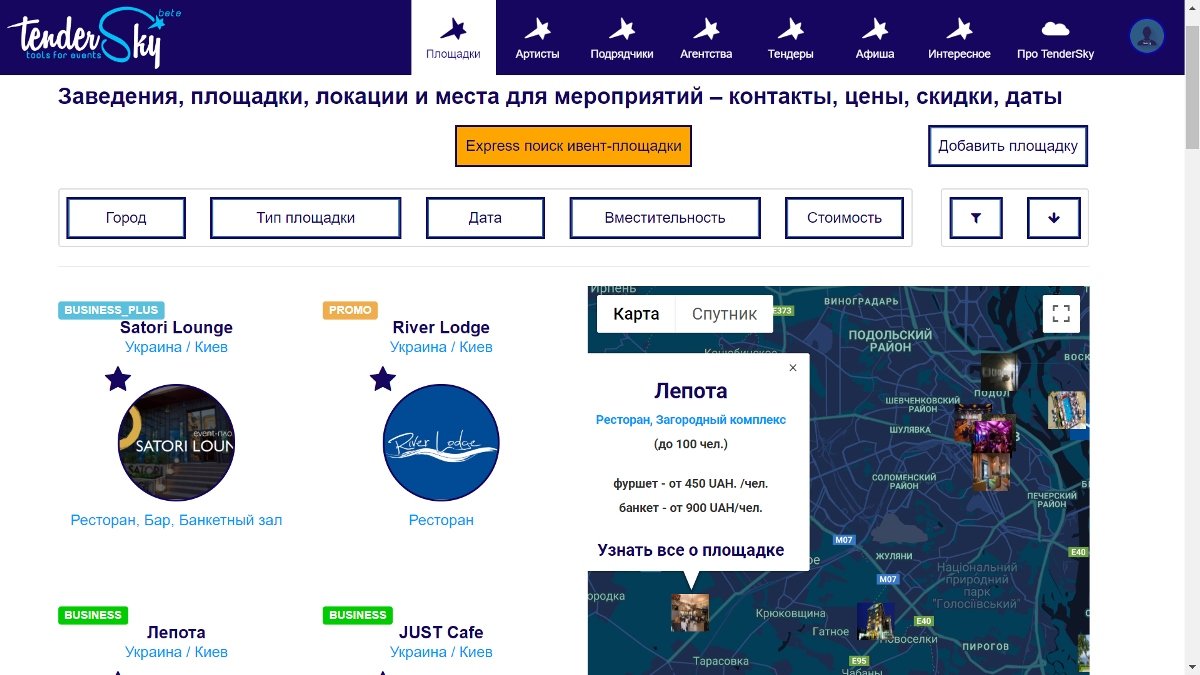Screen dimensions: 1200x675
Task: Click the filter funnel icon button
Action: pyautogui.click(x=975, y=218)
